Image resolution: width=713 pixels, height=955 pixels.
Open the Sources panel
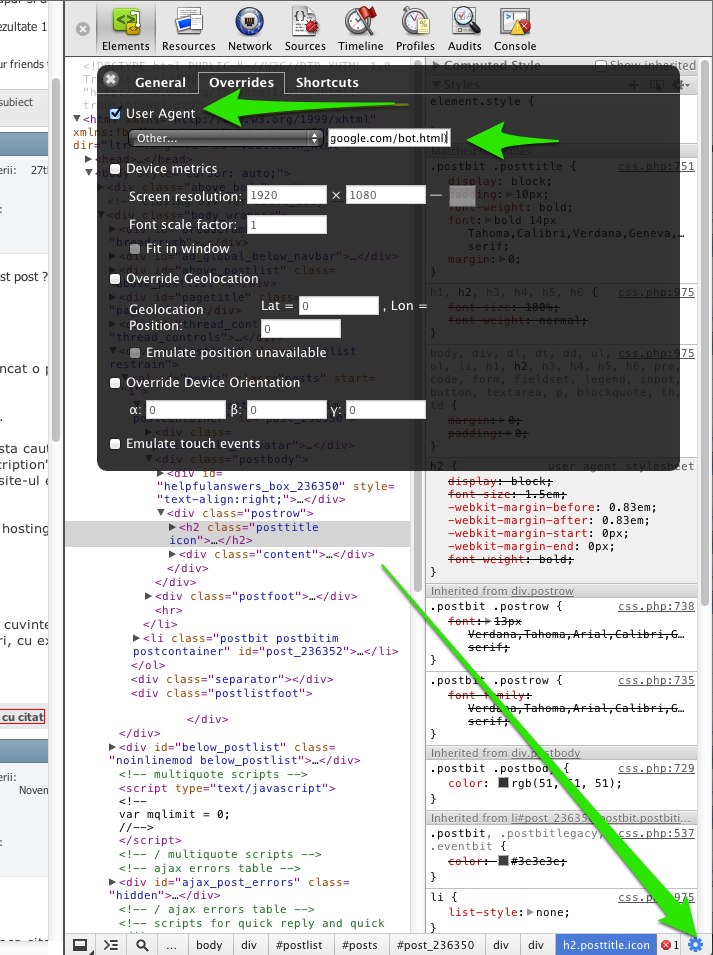[305, 28]
